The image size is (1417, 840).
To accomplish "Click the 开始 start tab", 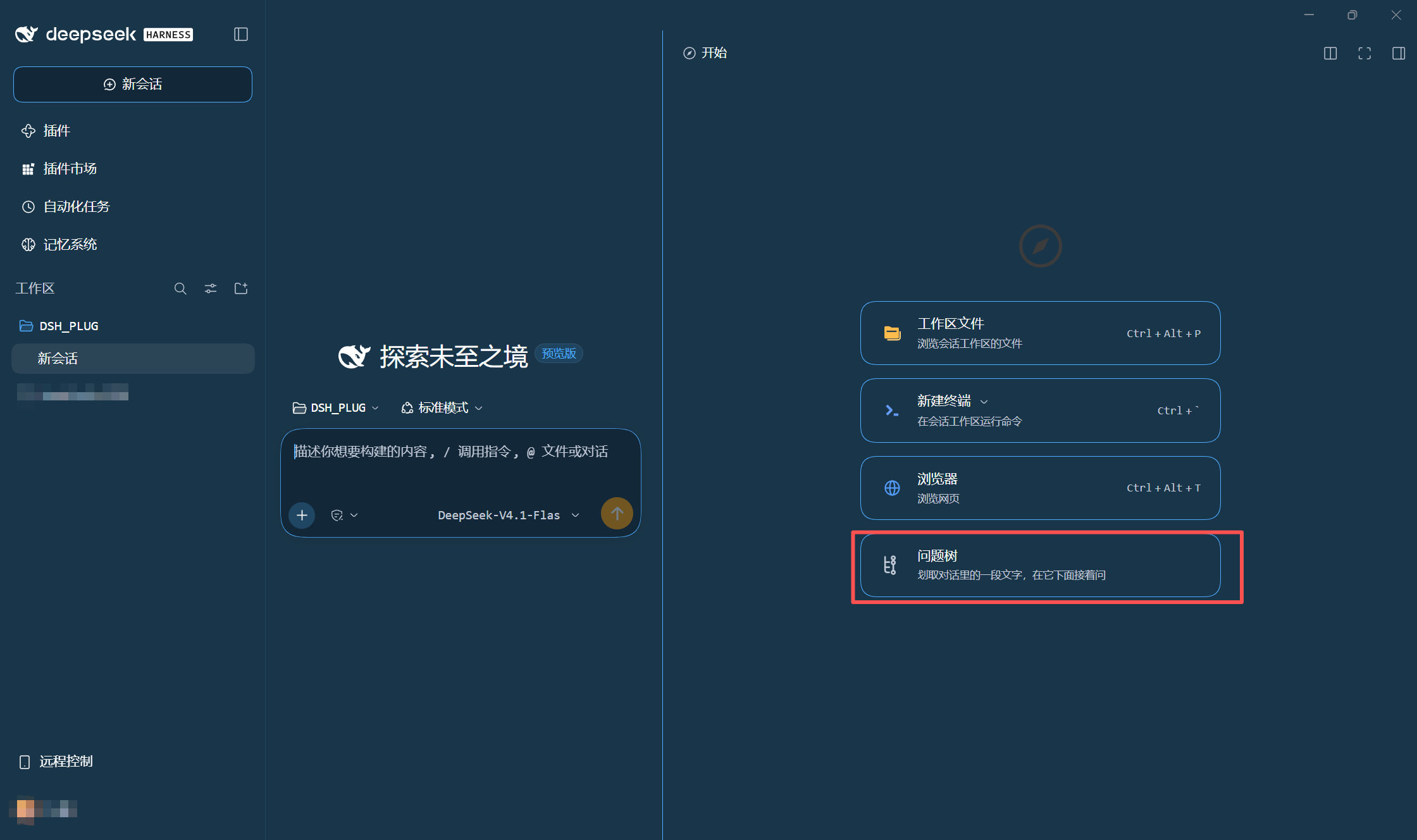I will coord(705,53).
